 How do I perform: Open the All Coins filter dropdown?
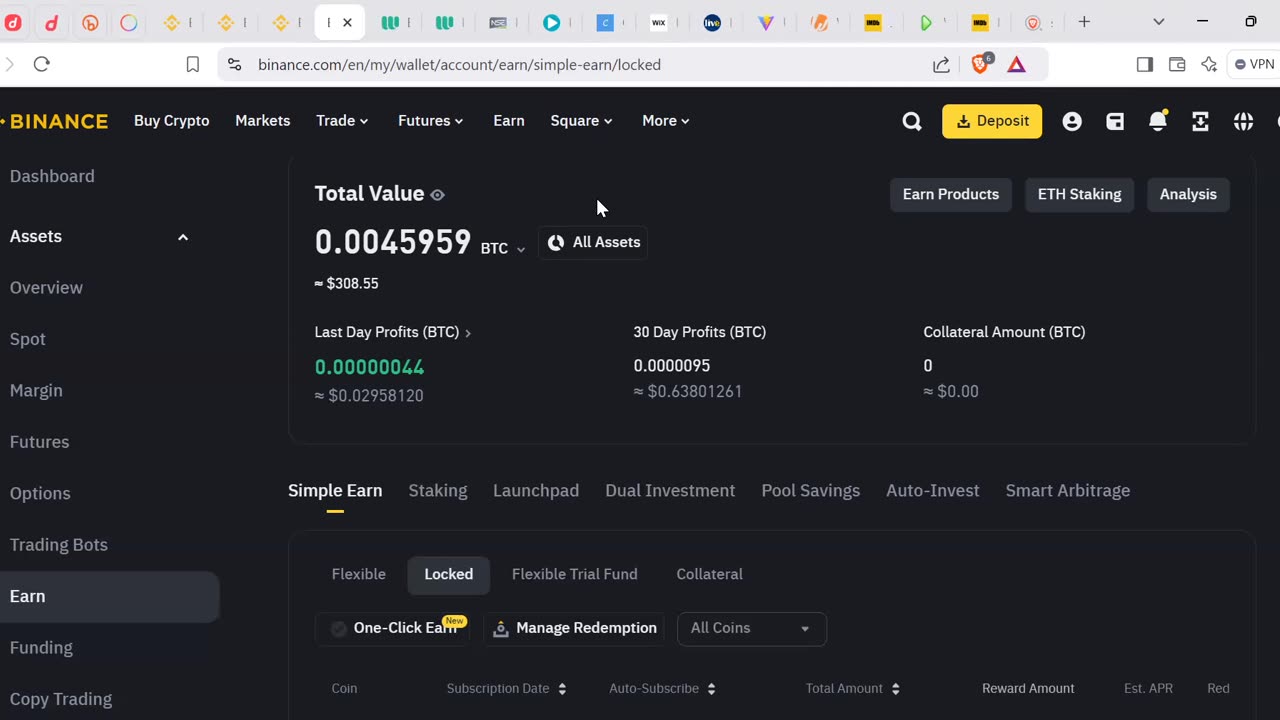pyautogui.click(x=752, y=628)
